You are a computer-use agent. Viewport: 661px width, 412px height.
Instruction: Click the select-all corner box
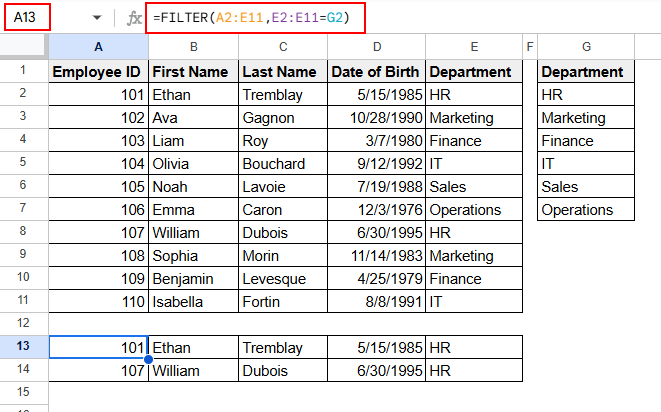click(x=24, y=47)
